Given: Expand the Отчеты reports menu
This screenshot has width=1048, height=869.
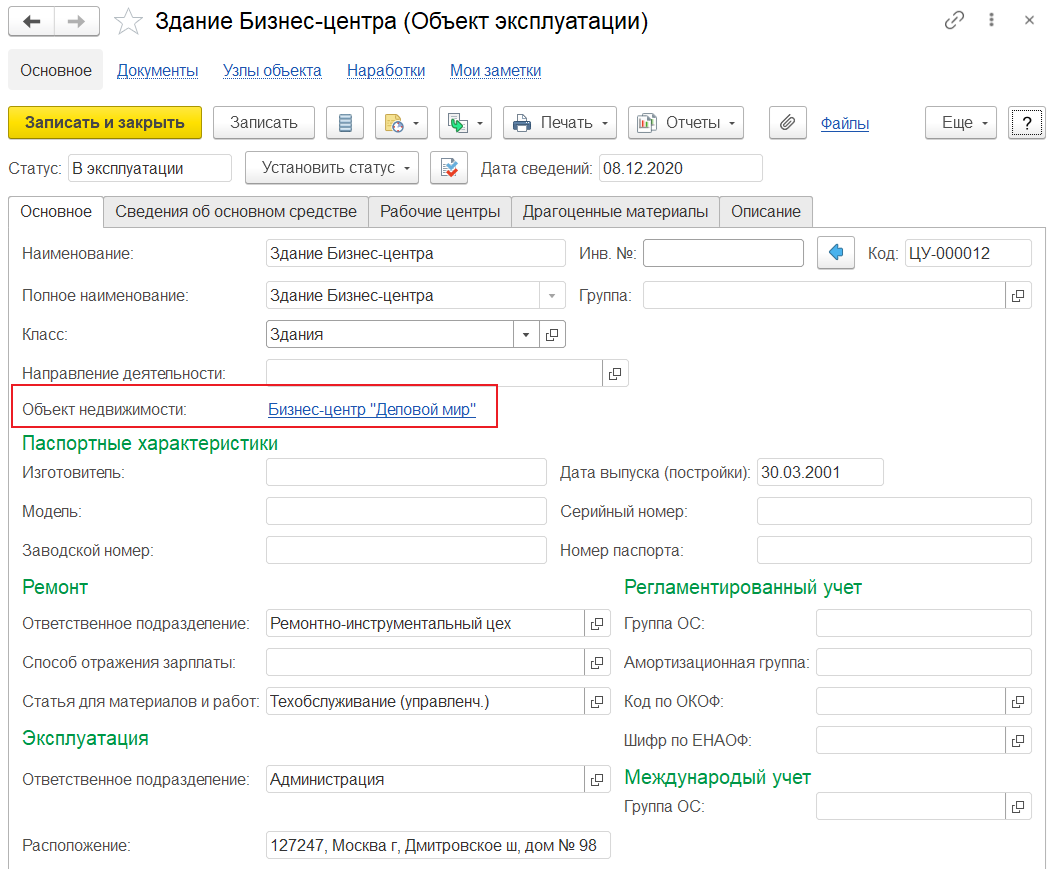Looking at the screenshot, I should pyautogui.click(x=685, y=123).
